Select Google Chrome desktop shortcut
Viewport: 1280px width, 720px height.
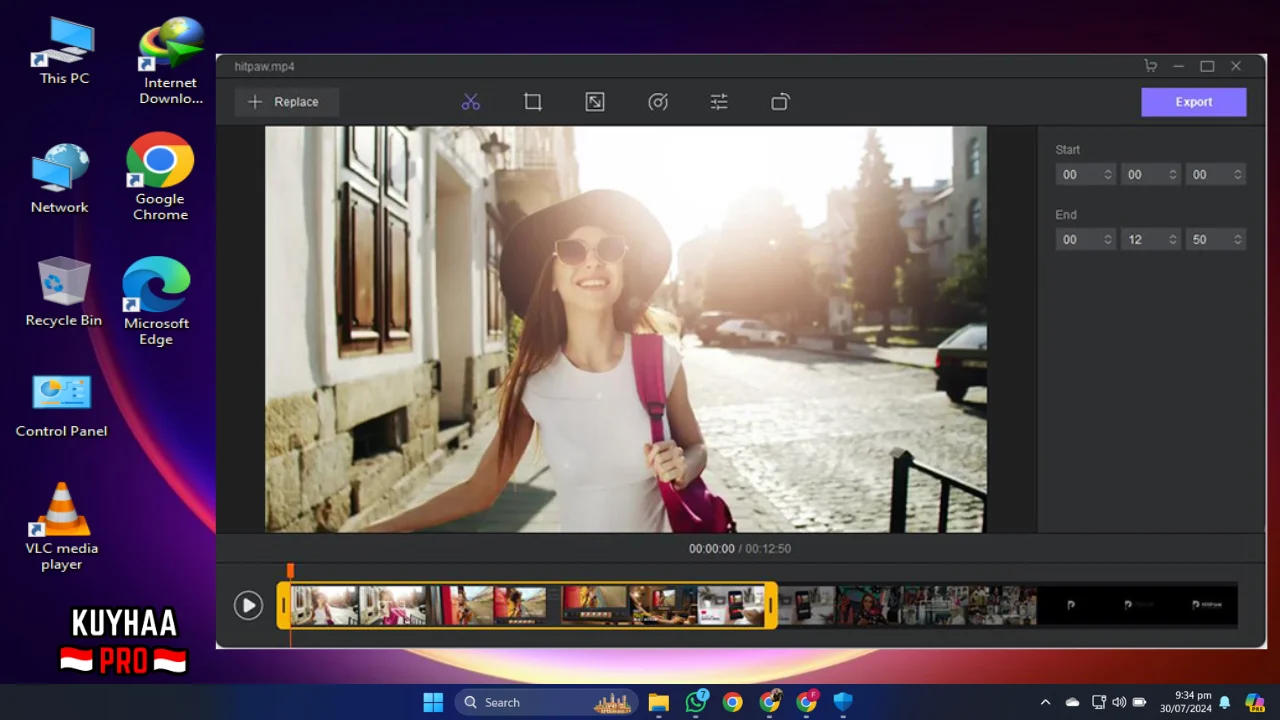(x=160, y=176)
